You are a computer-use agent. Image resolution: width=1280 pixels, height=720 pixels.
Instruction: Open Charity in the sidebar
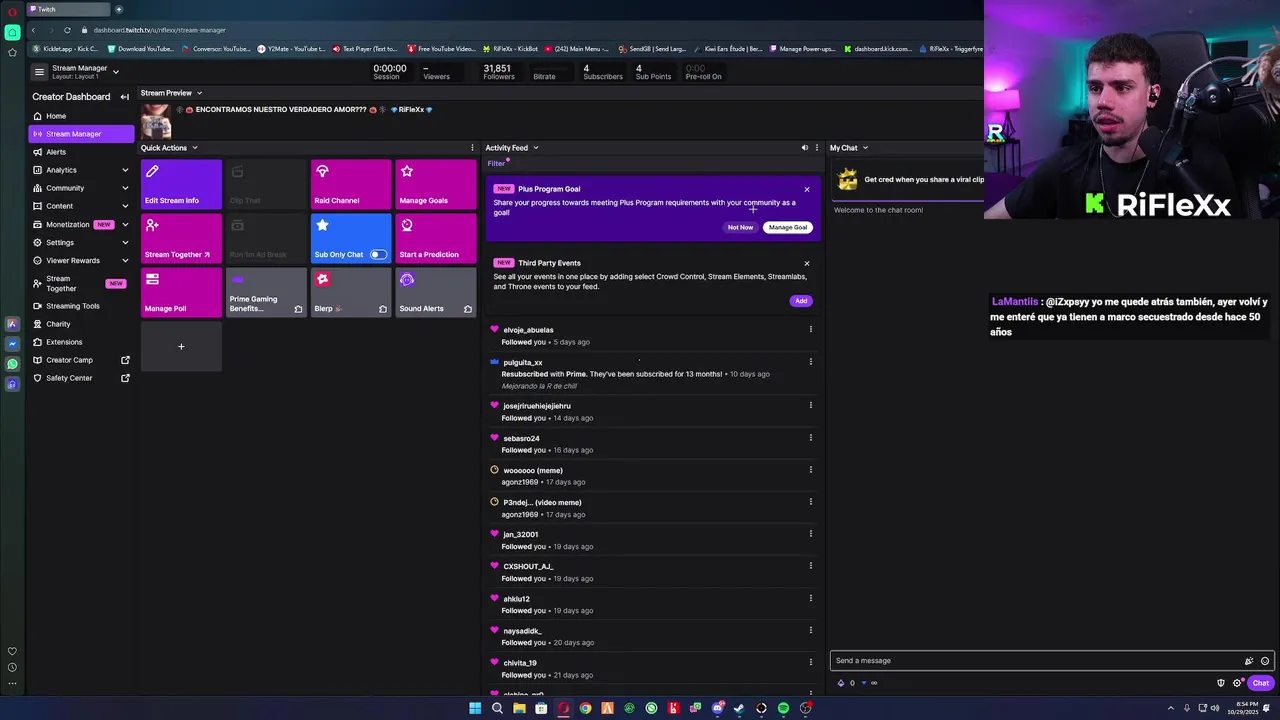tap(81, 324)
